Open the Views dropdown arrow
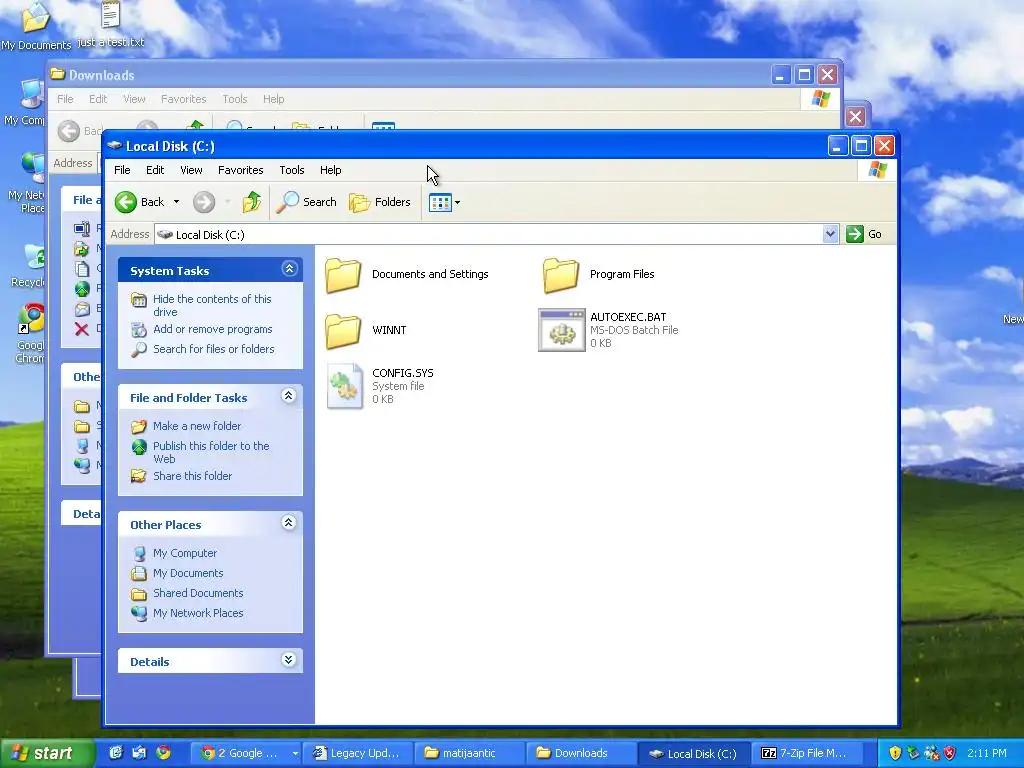 click(x=457, y=202)
